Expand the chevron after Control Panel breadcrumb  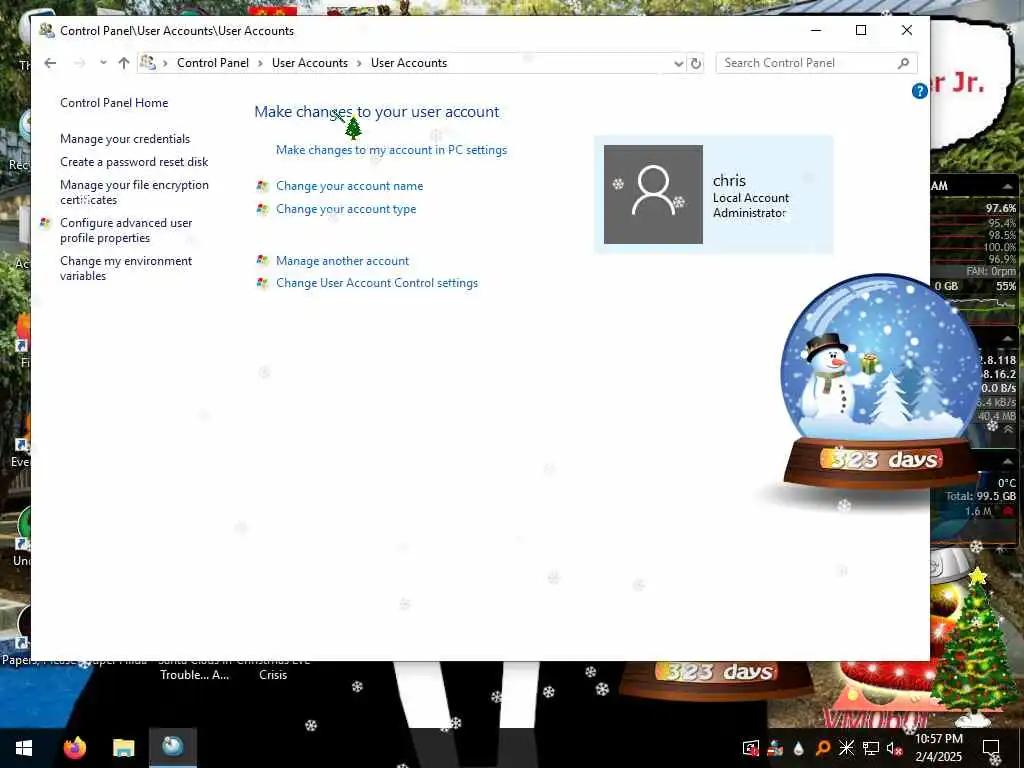261,63
